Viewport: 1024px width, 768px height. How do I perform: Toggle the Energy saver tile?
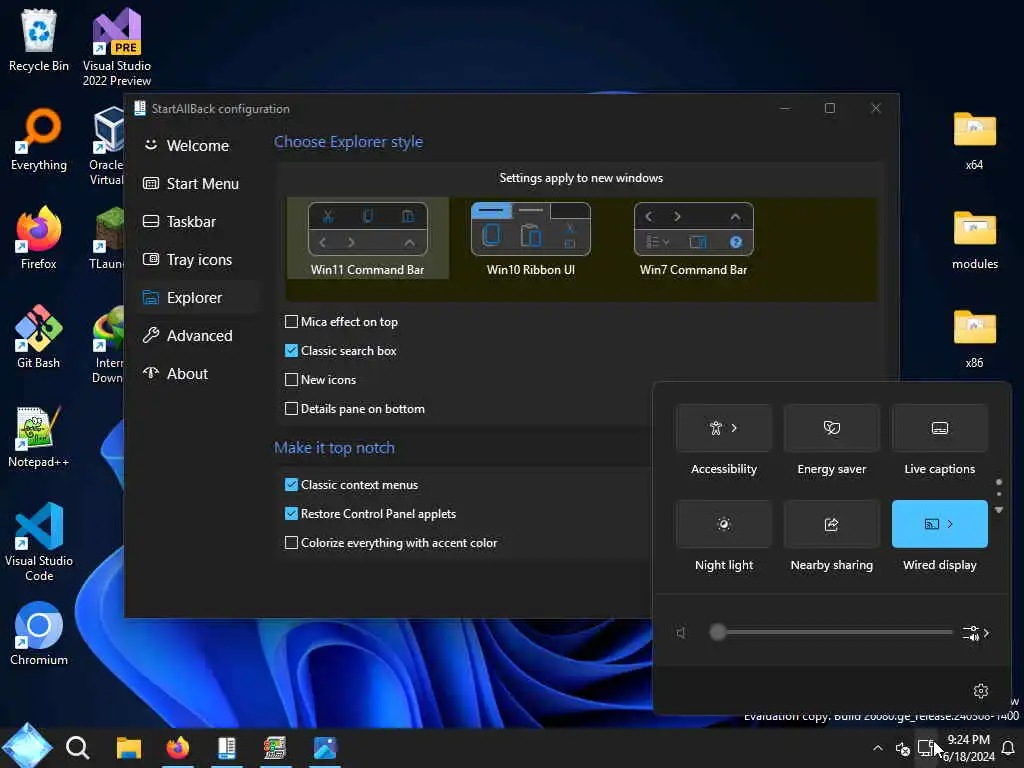click(x=831, y=428)
